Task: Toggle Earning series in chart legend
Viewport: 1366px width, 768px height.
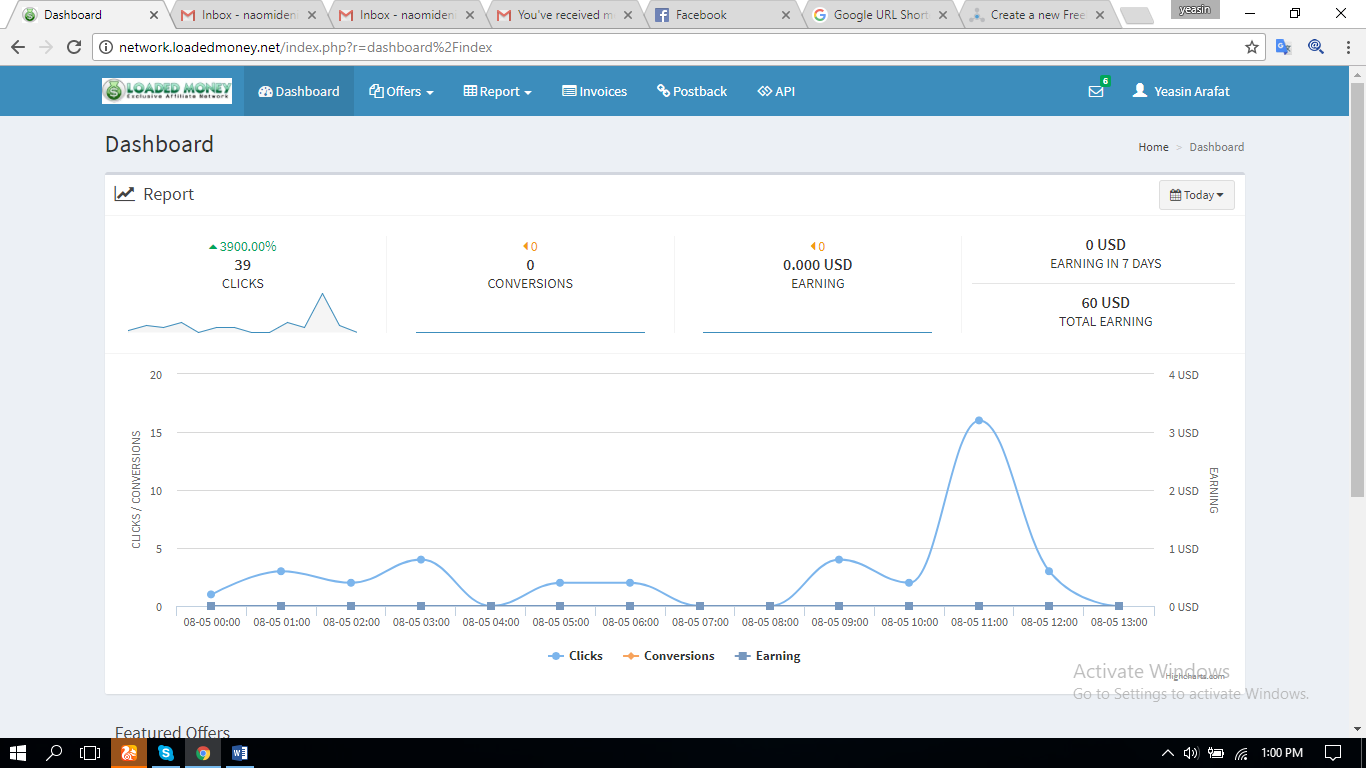Action: 768,656
